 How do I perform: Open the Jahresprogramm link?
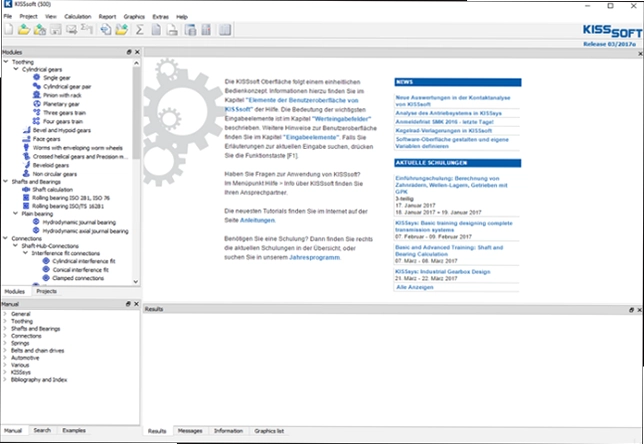[x=314, y=258]
